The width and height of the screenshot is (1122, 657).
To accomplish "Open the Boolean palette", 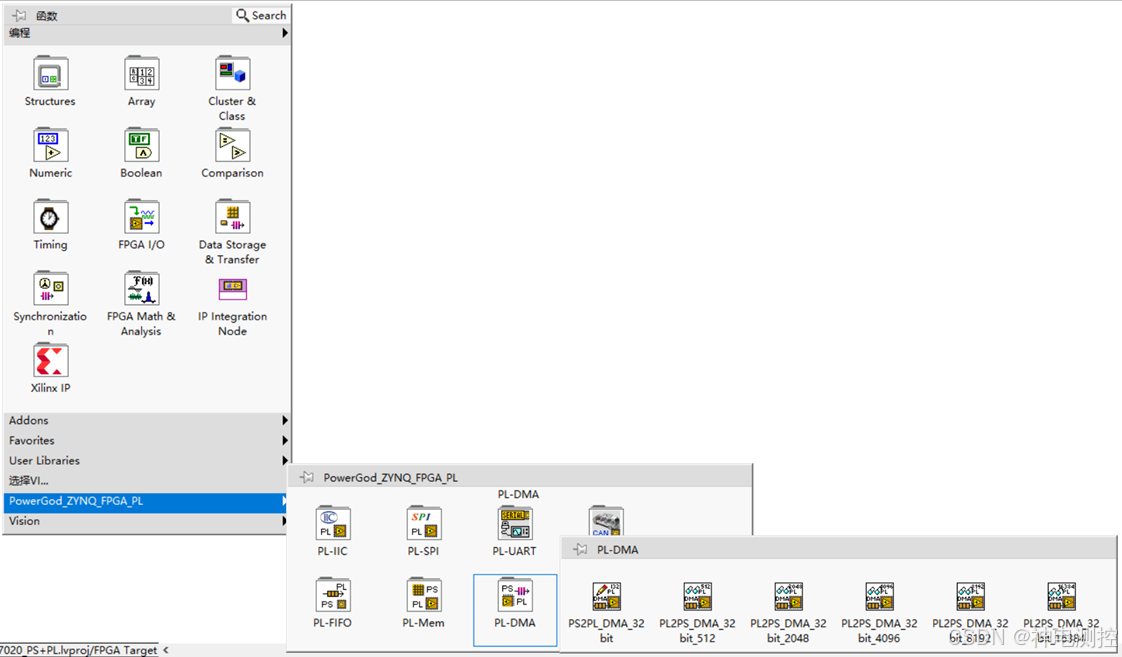I will pos(142,146).
